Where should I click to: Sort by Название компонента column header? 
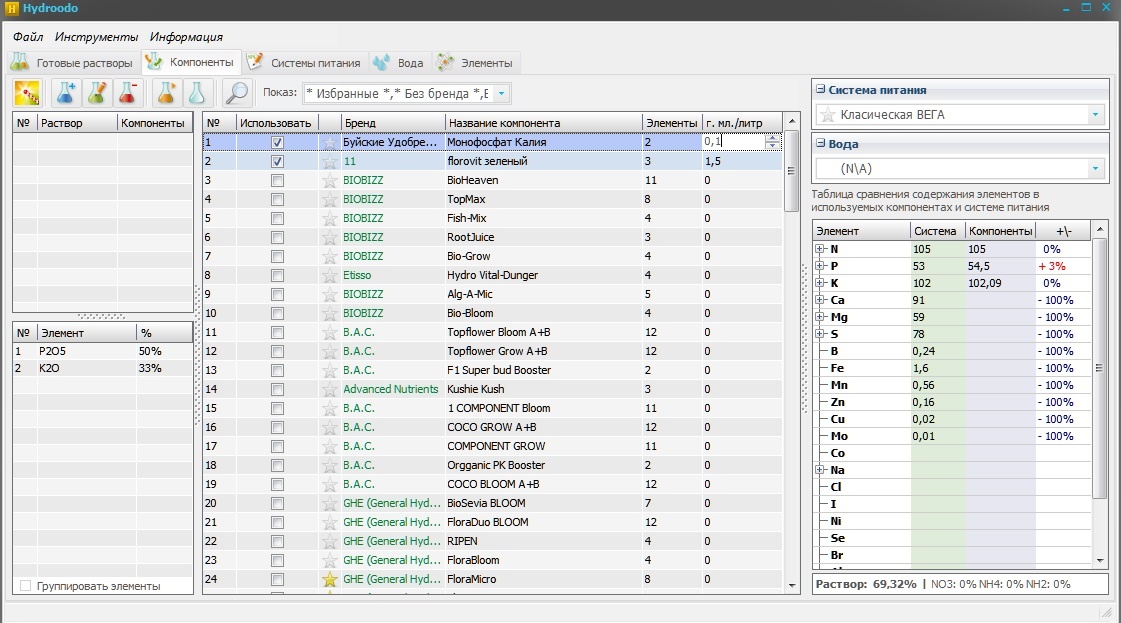point(543,123)
